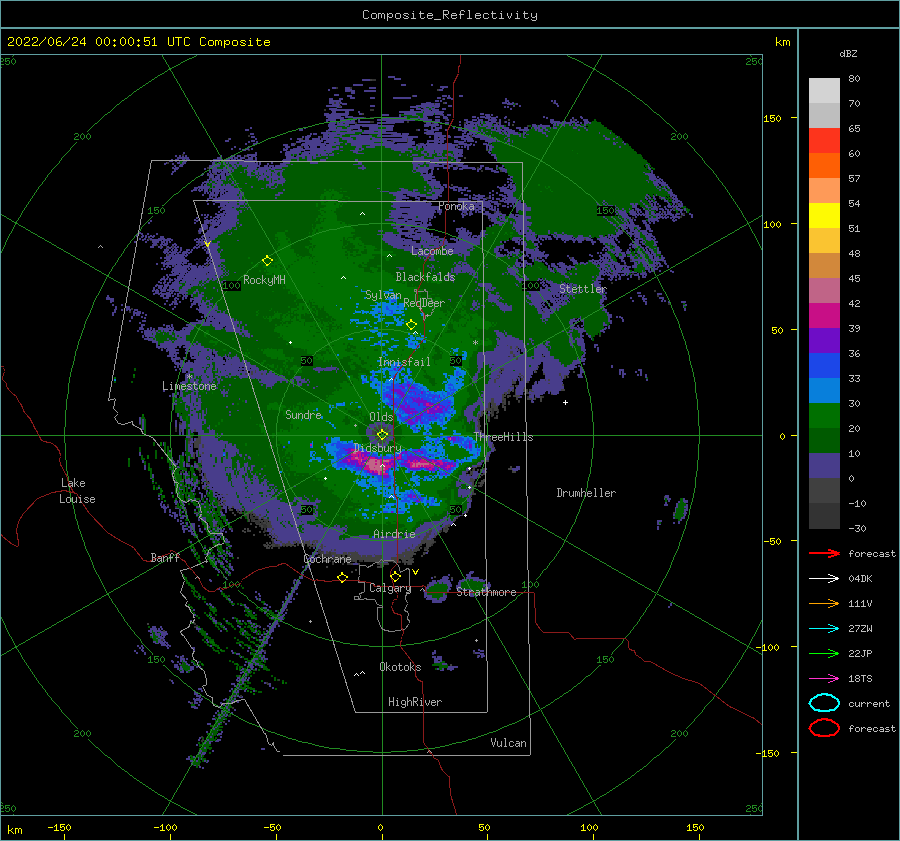
Task: Click the cyan current ellipse legend icon
Action: 824,703
